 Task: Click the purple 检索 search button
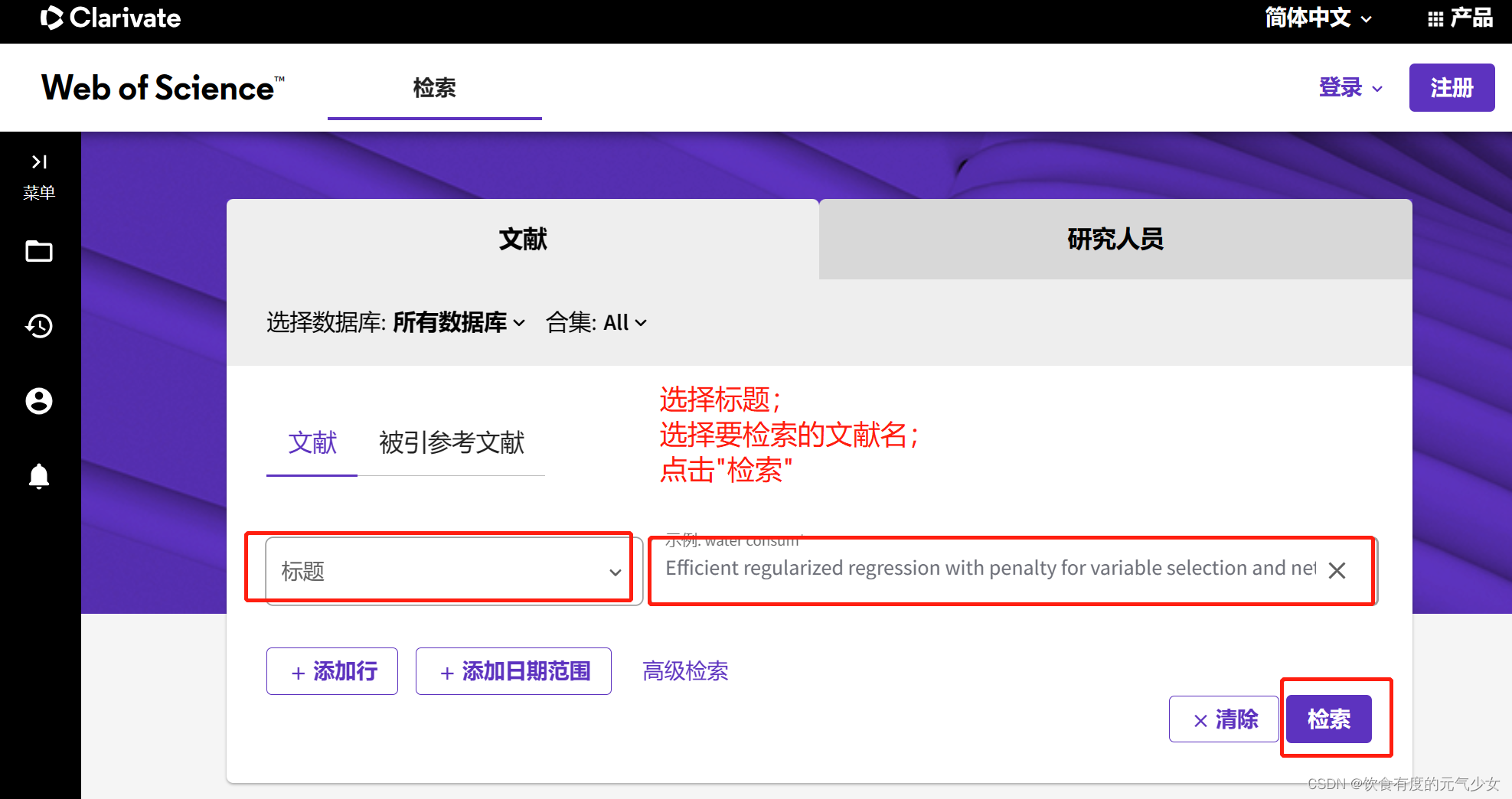coord(1329,719)
